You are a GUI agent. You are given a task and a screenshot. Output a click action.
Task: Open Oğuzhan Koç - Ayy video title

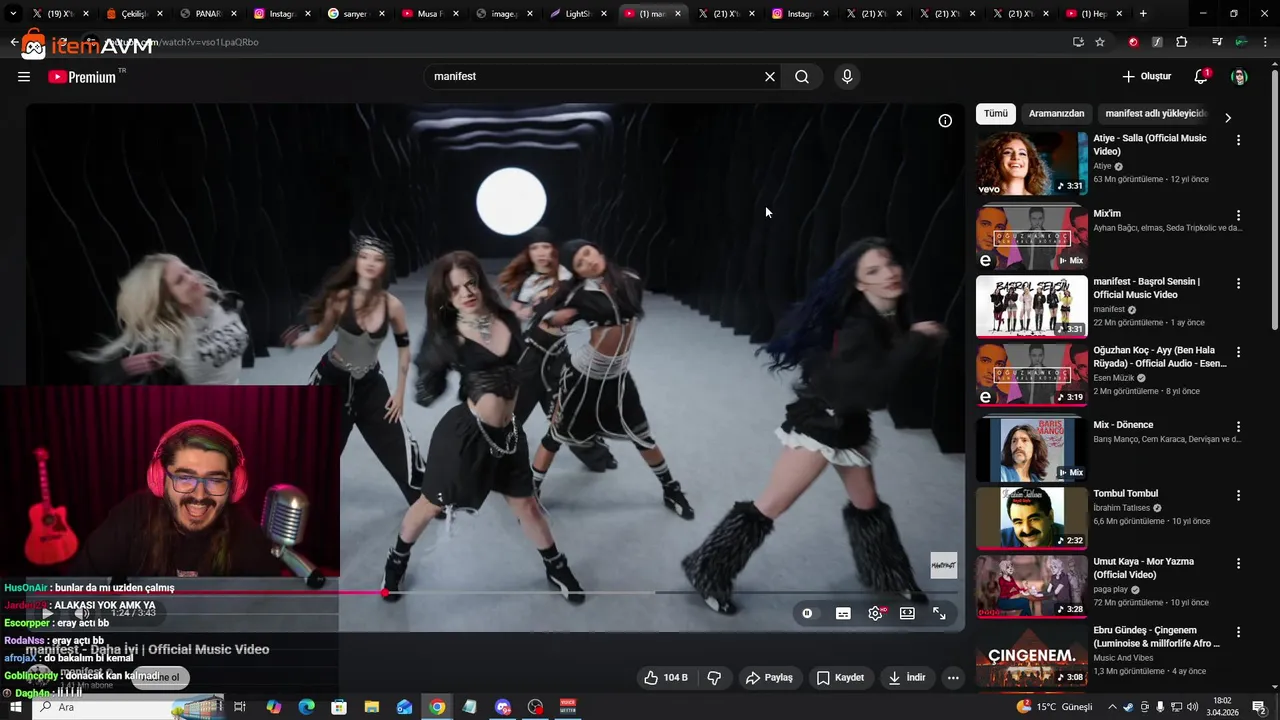1159,357
